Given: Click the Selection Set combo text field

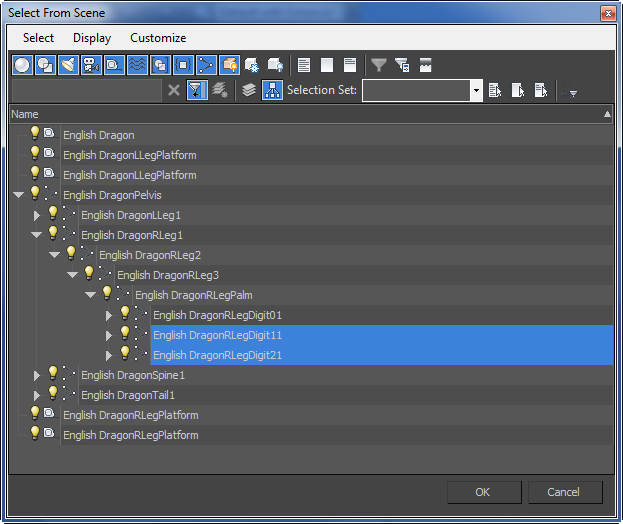Looking at the screenshot, I should 416,91.
